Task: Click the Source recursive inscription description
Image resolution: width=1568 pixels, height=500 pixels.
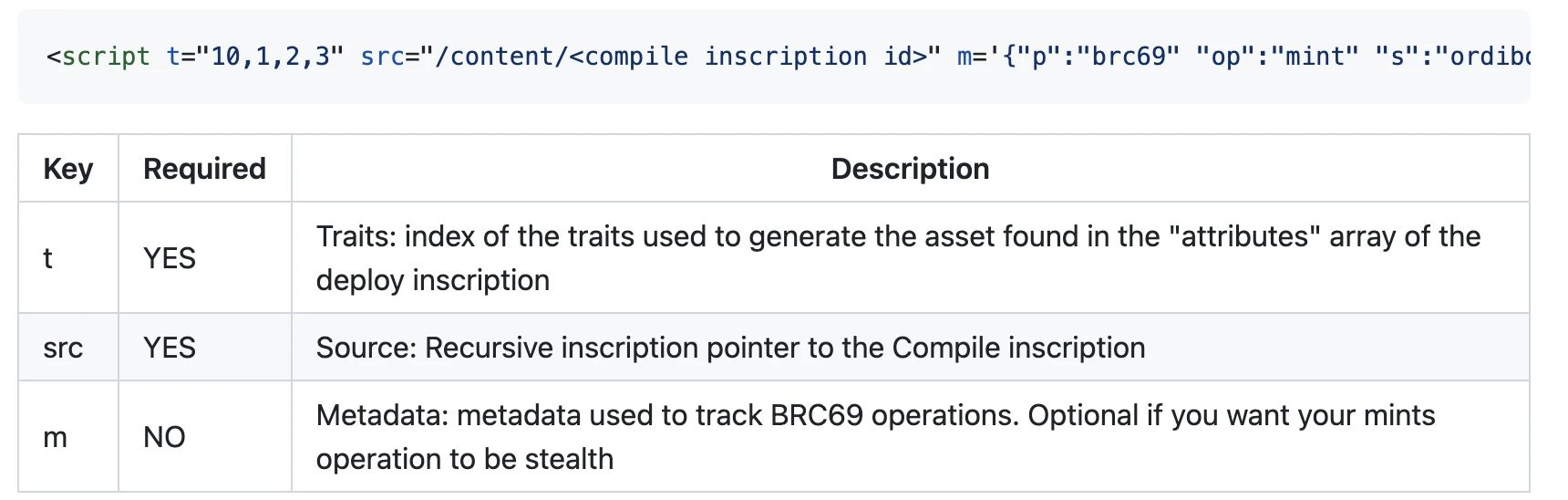Action: (730, 348)
